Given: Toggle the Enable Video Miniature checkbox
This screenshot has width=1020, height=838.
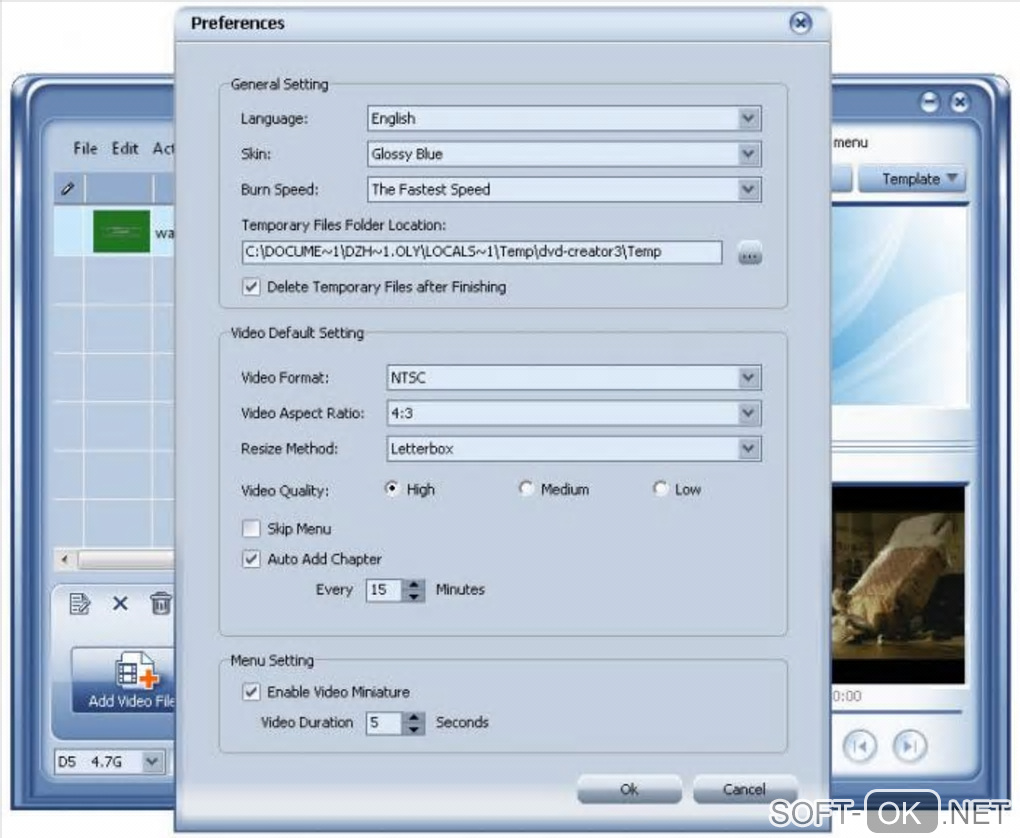Looking at the screenshot, I should (251, 692).
